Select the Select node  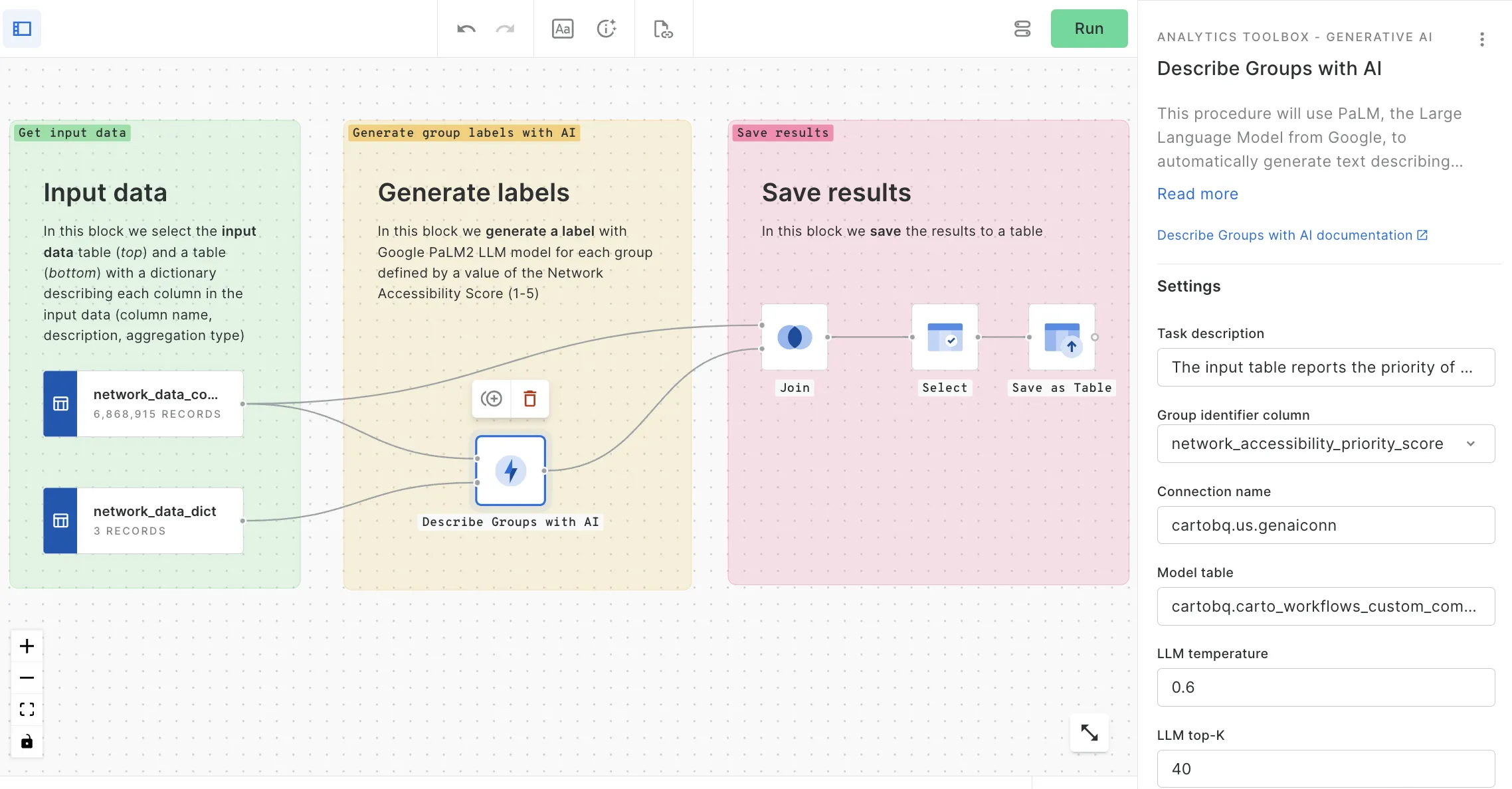click(944, 337)
